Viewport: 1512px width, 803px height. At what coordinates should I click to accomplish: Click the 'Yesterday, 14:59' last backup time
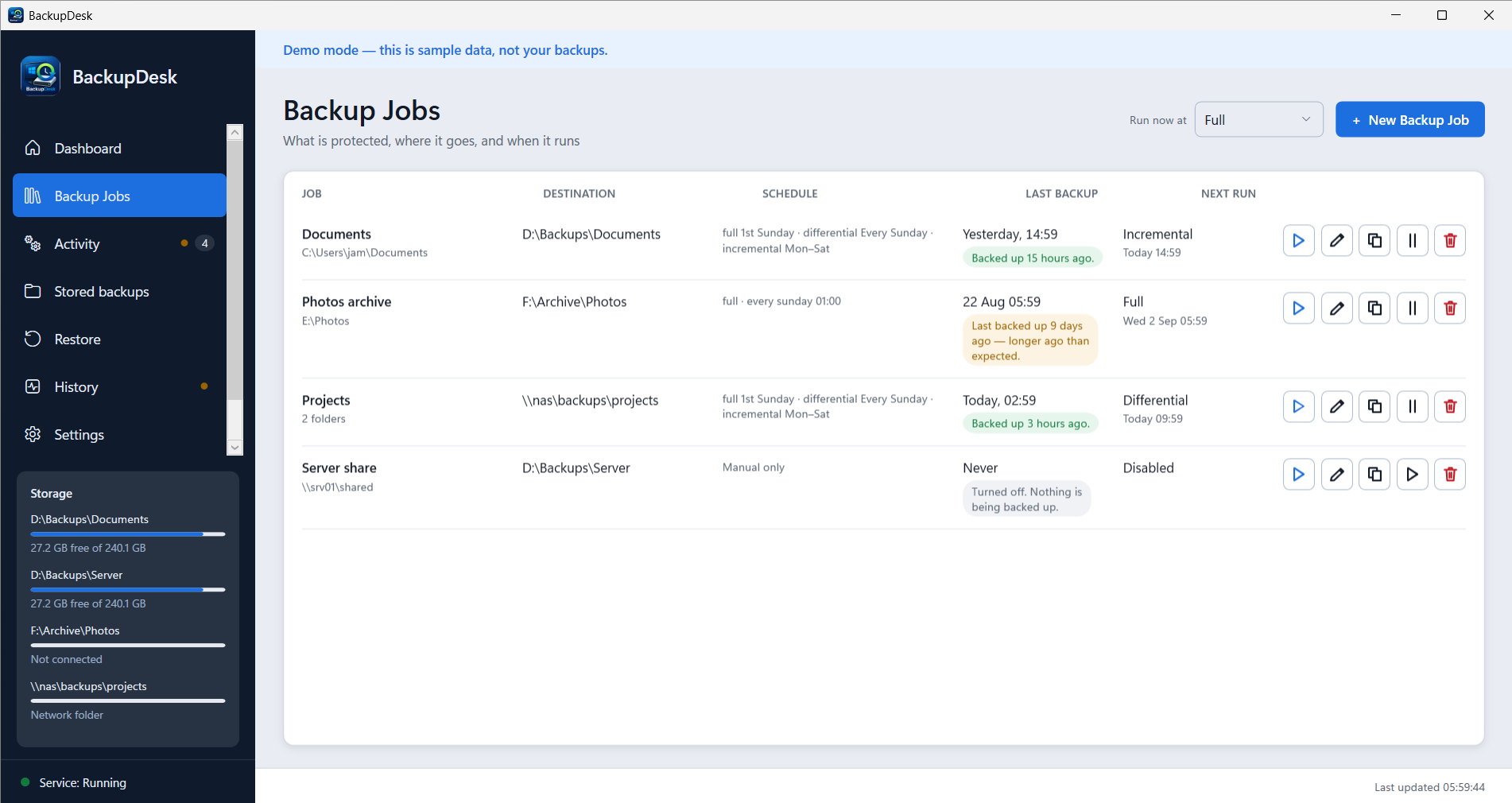(x=1010, y=234)
